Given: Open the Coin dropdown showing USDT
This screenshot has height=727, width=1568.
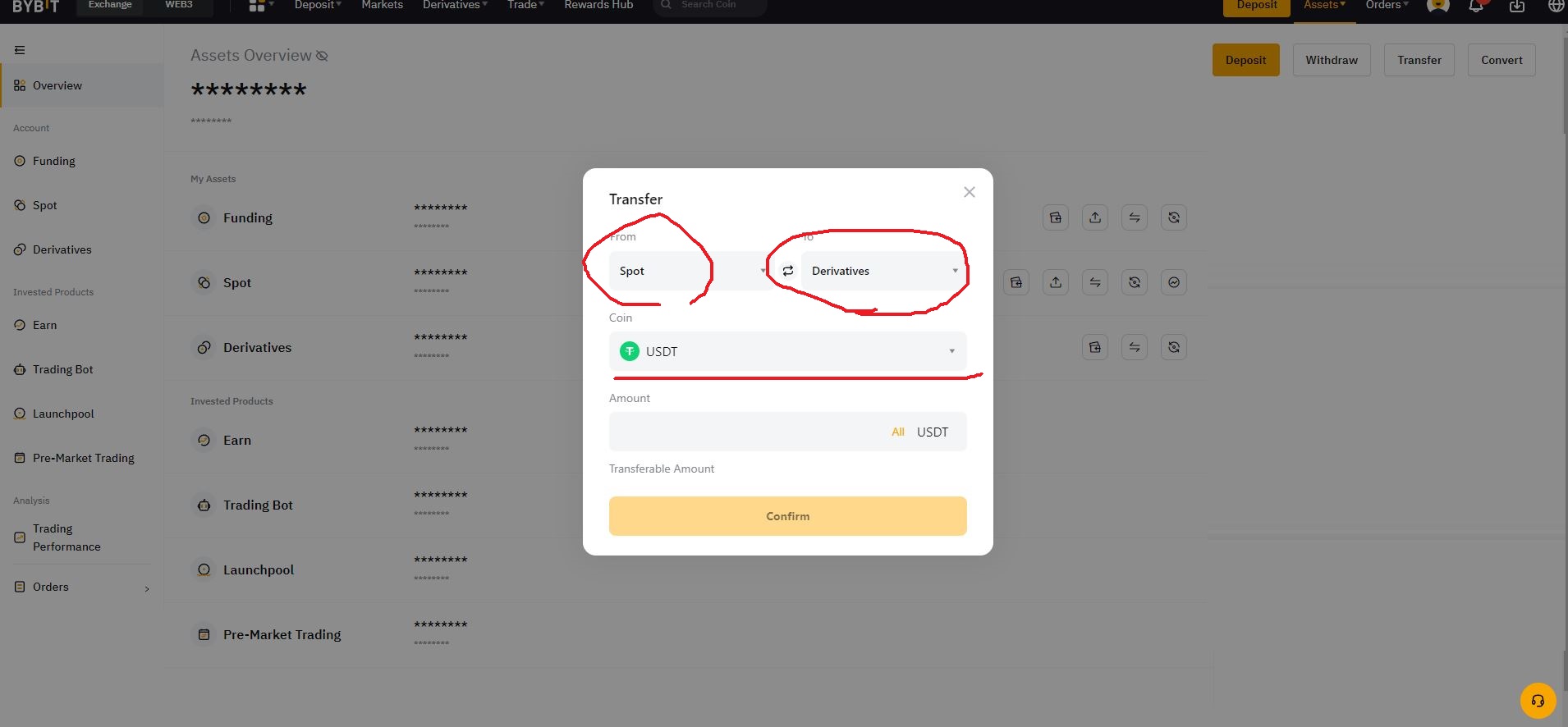Looking at the screenshot, I should [x=787, y=351].
